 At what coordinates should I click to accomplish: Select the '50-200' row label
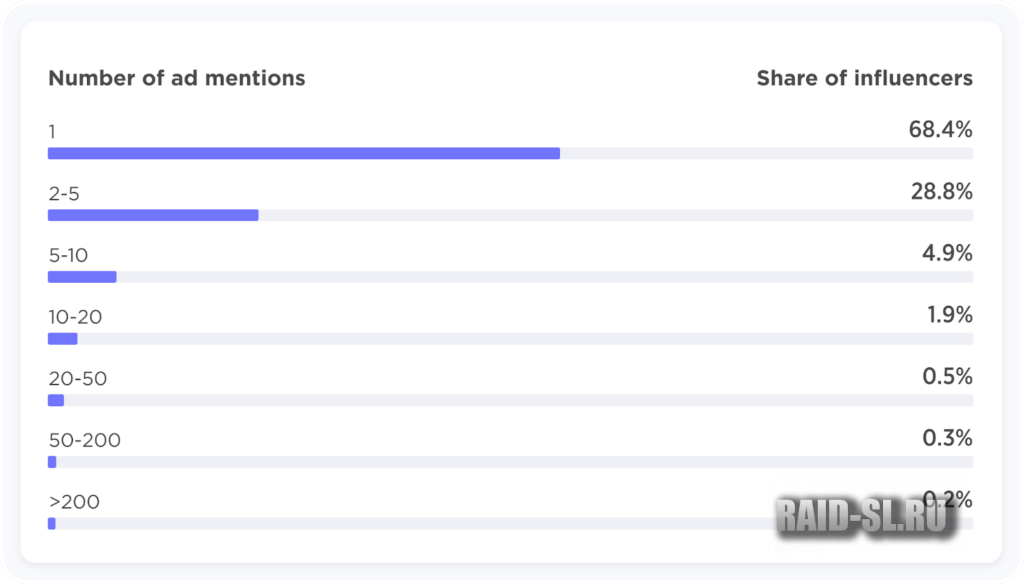point(84,441)
